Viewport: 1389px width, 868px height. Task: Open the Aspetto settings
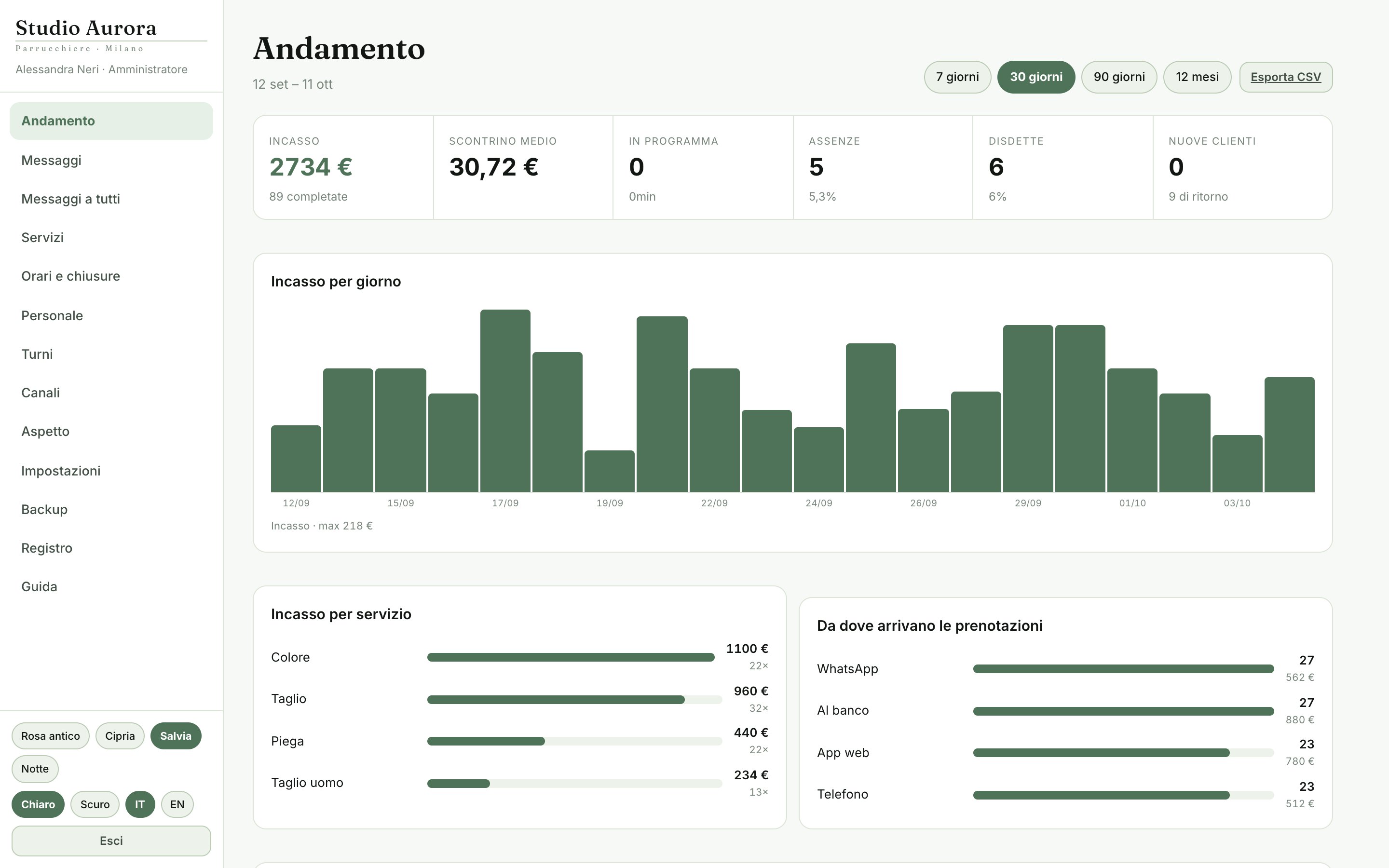coord(111,431)
